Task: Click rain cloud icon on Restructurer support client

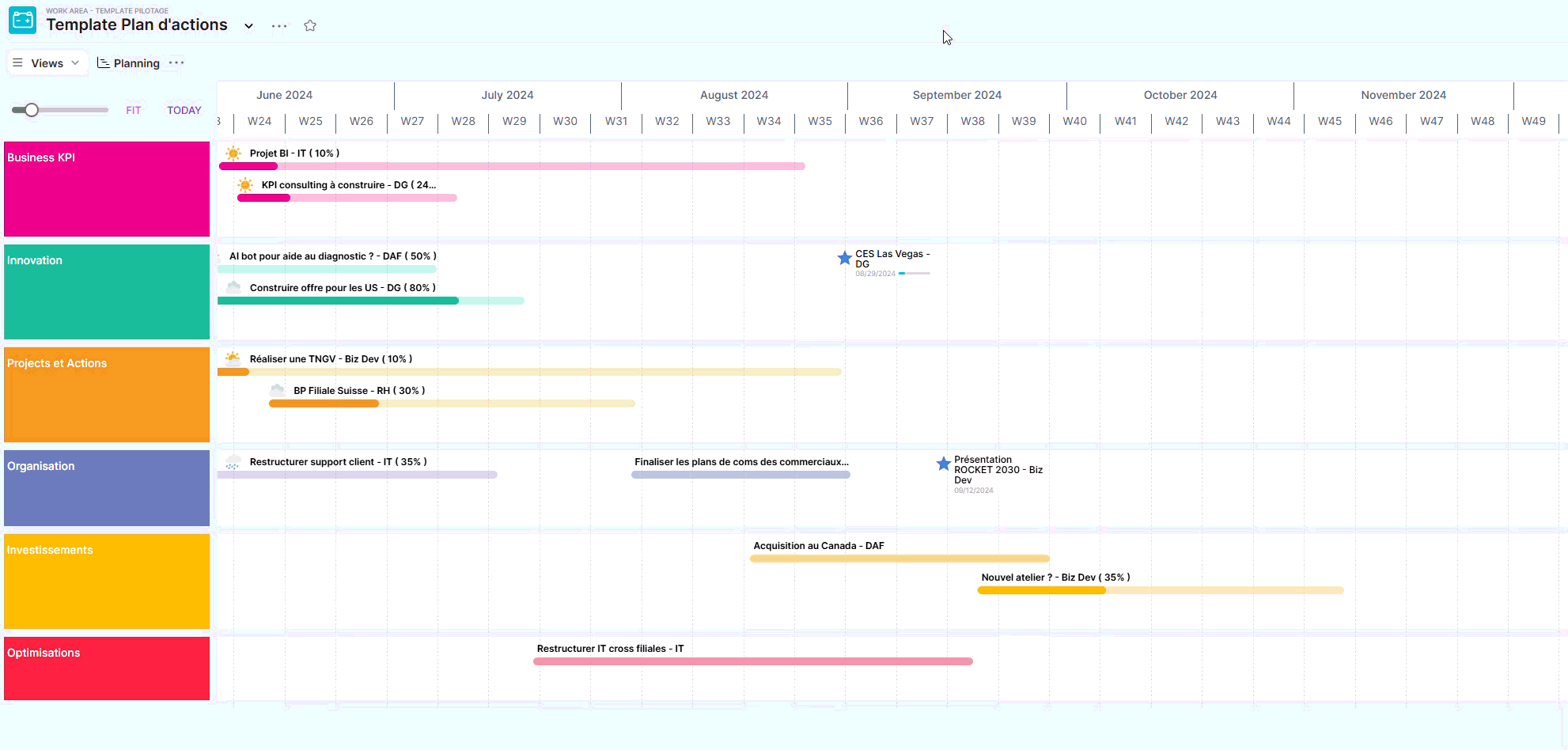Action: pyautogui.click(x=233, y=462)
